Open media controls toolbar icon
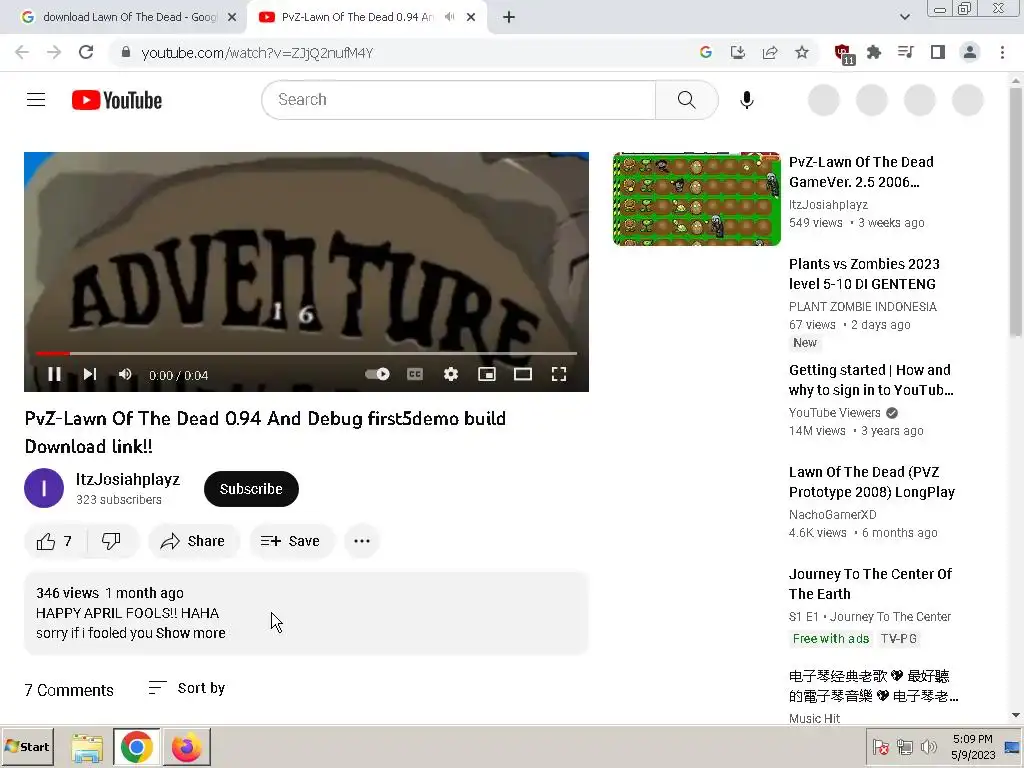The height and width of the screenshot is (768, 1024). click(906, 52)
